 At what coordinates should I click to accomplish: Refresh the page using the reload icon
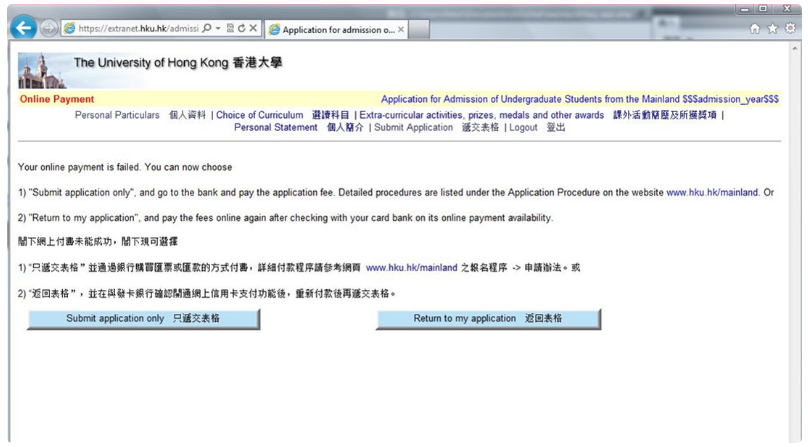241,29
